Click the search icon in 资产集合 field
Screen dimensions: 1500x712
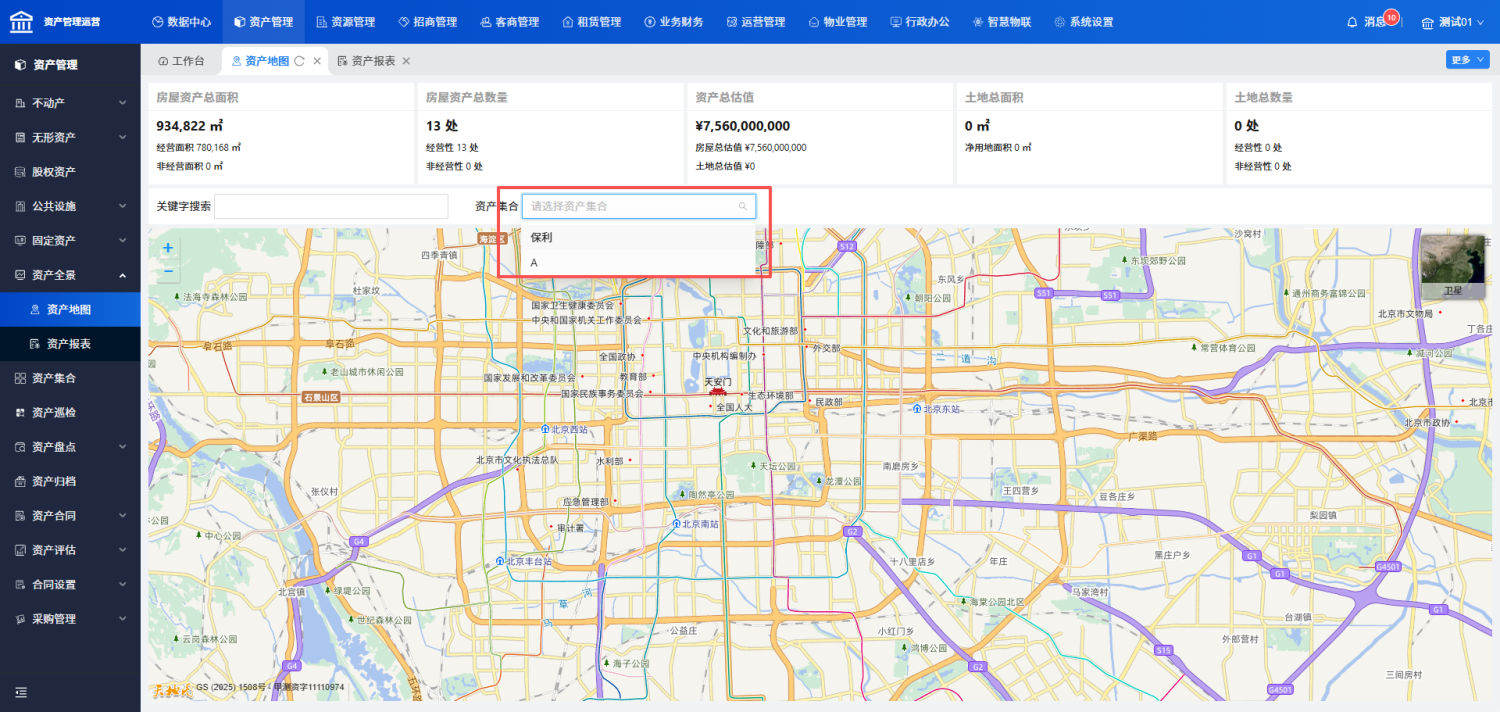[x=743, y=206]
